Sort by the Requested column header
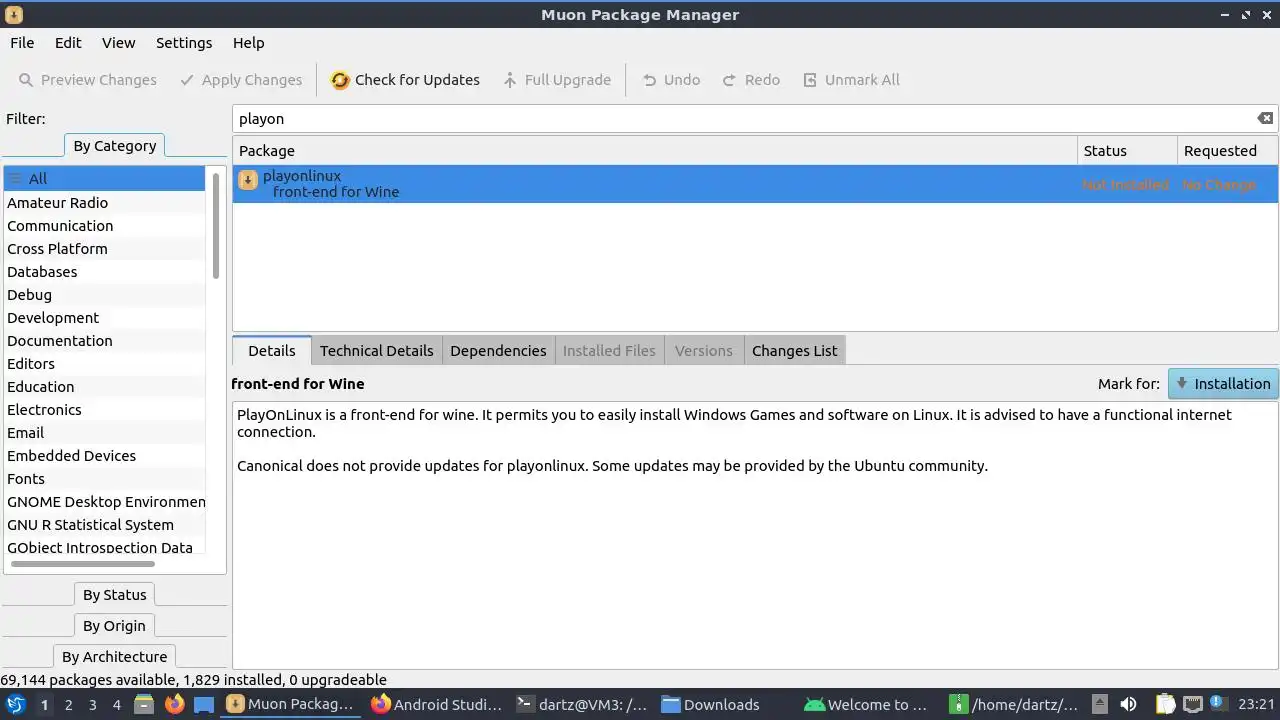This screenshot has width=1280, height=720. [x=1227, y=150]
